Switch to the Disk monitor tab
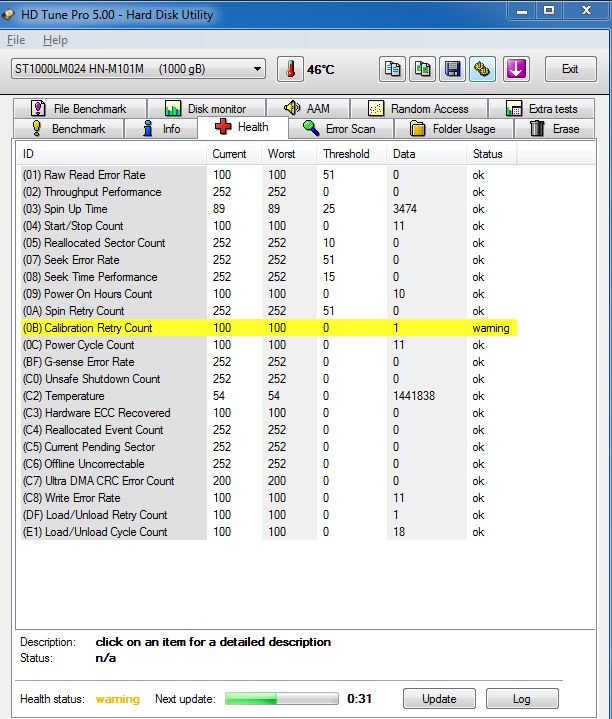Viewport: 612px width, 719px height. tap(206, 109)
